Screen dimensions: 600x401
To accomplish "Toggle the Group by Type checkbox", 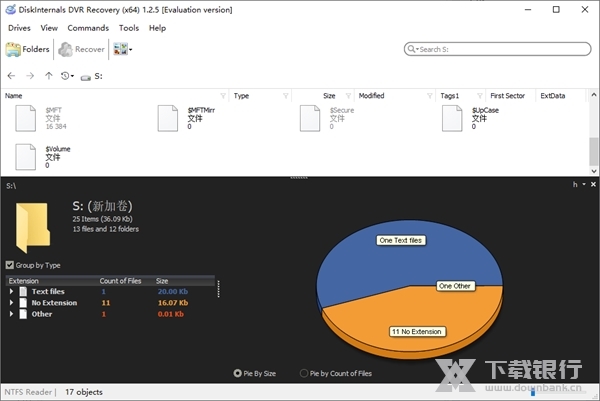I will 10,265.
